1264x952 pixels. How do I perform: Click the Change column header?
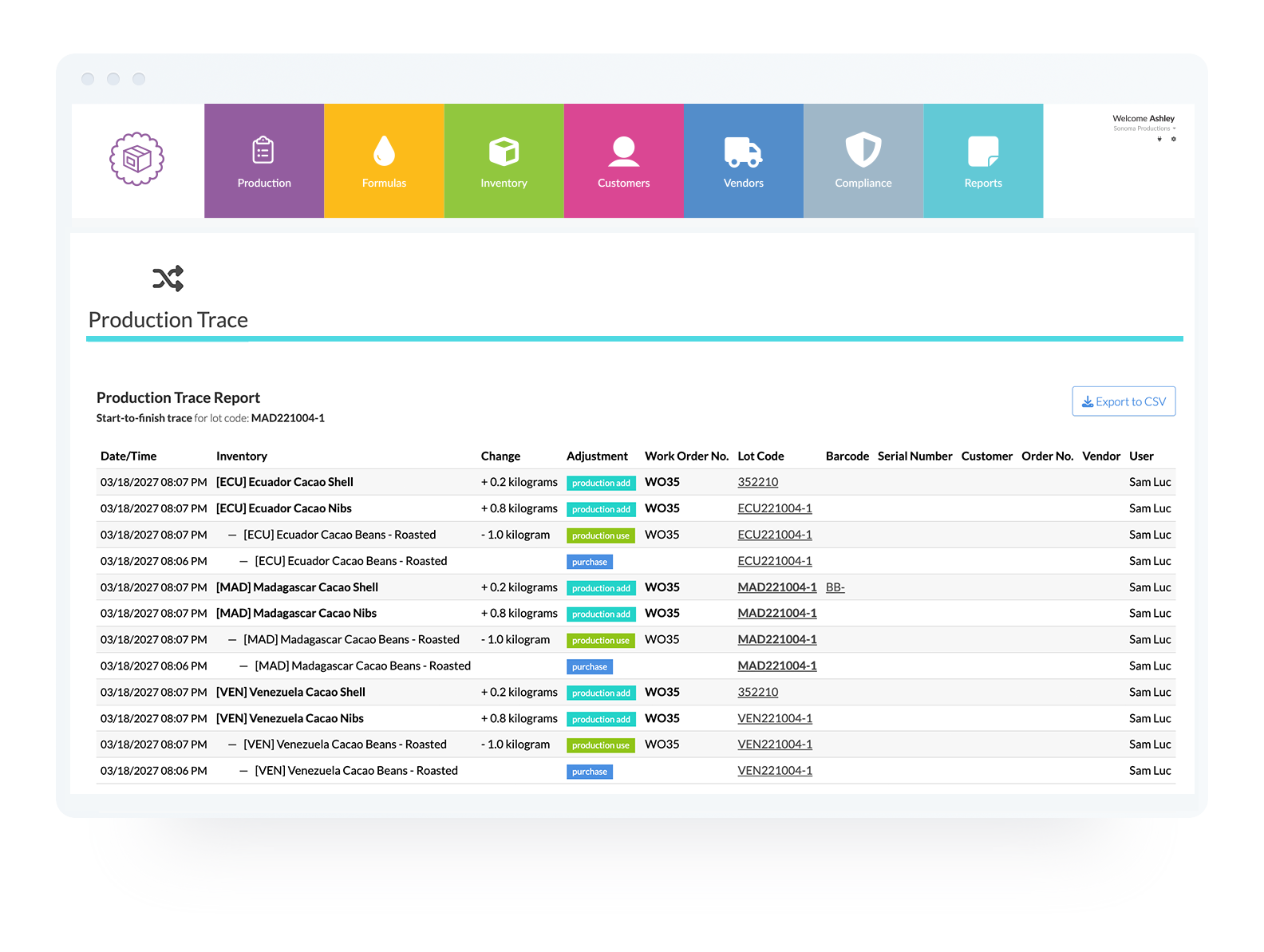point(500,456)
